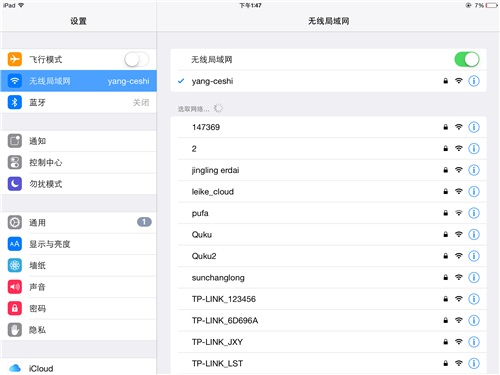
Task: Open Bluetooth (蓝牙) settings
Action: pos(79,102)
